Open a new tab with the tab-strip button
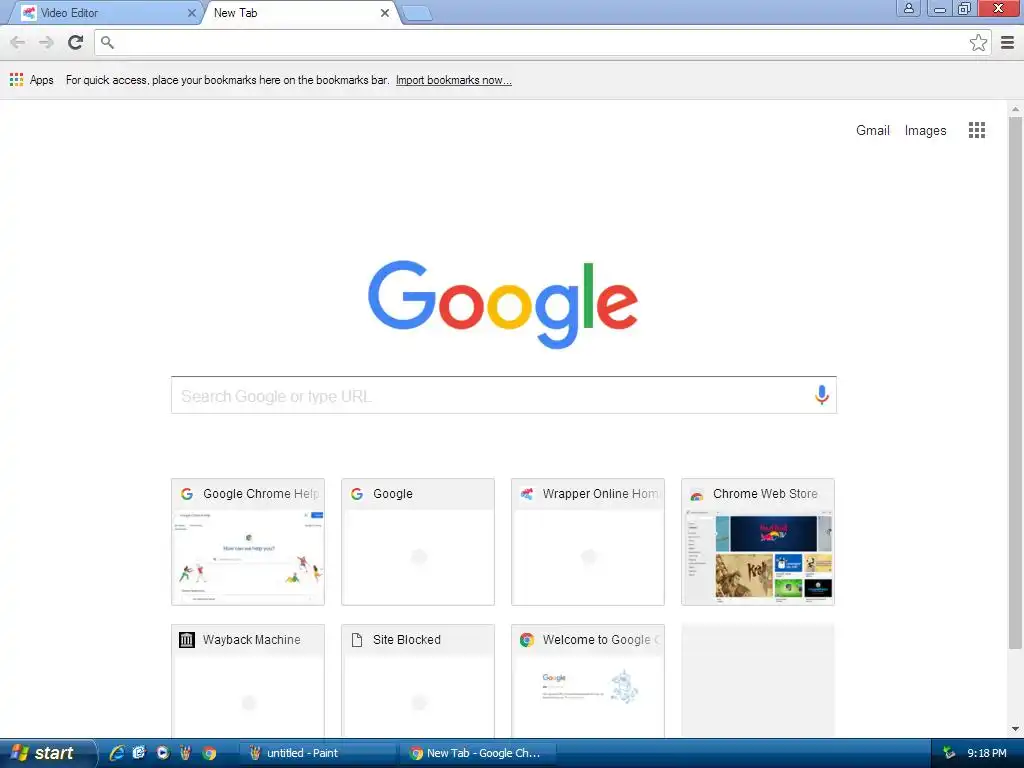The width and height of the screenshot is (1024, 768). point(417,13)
